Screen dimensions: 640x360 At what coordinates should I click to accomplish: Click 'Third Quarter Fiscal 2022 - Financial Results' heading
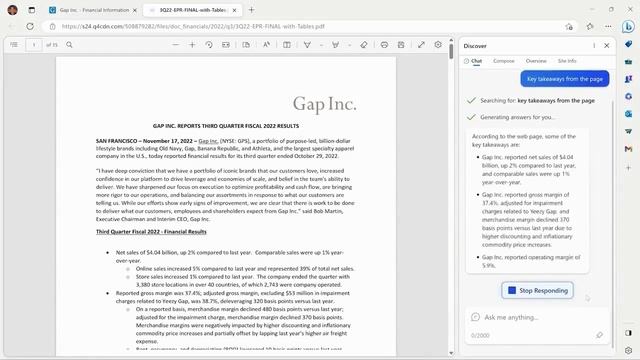coord(151,232)
